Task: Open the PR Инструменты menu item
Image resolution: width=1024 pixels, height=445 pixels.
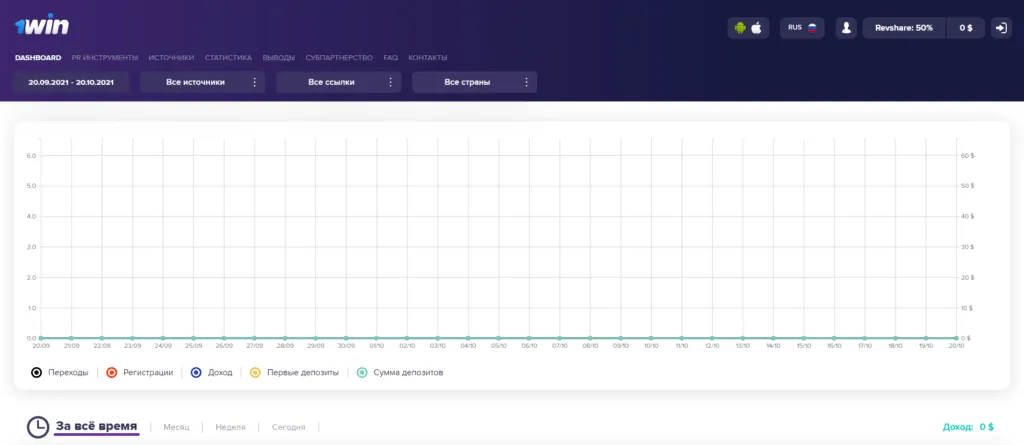Action: [x=105, y=58]
